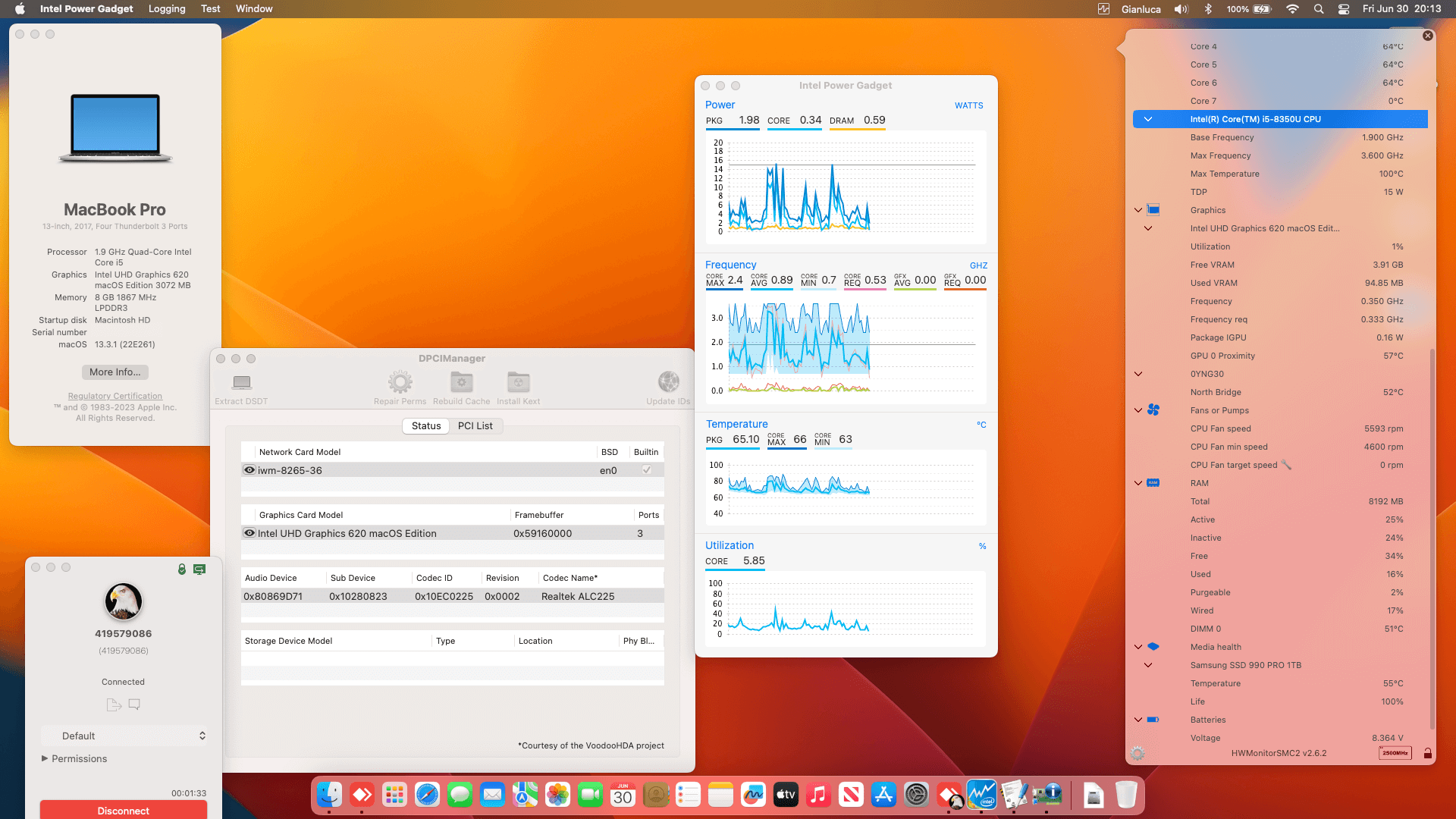Open System Settings from the Dock
Screen dimensions: 1456x819
(916, 795)
